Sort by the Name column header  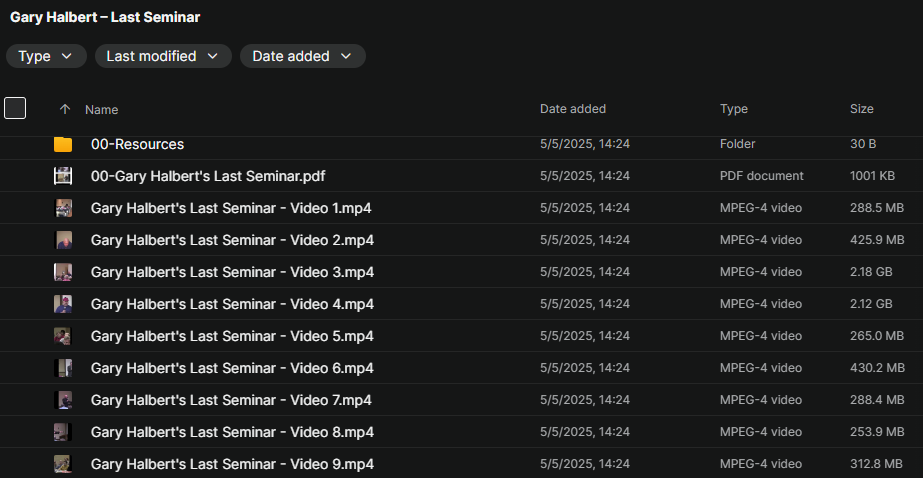pyautogui.click(x=102, y=110)
